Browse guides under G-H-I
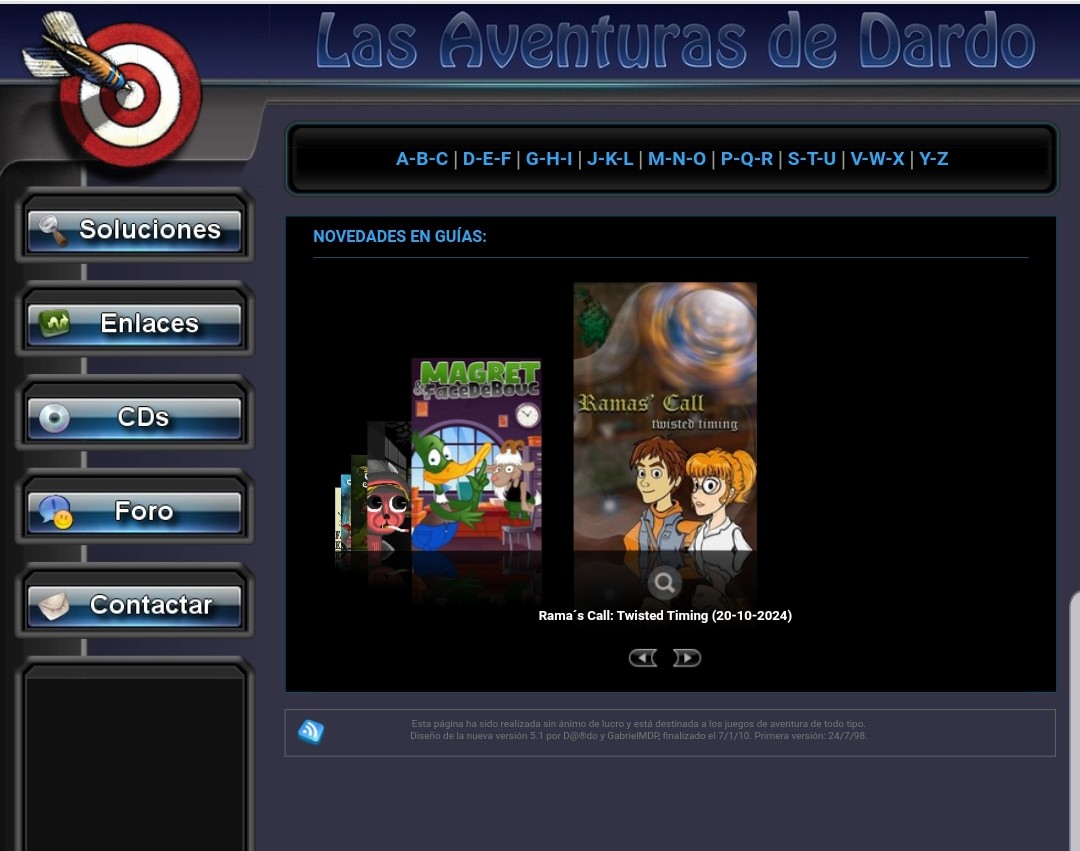The height and width of the screenshot is (851, 1080). (549, 159)
